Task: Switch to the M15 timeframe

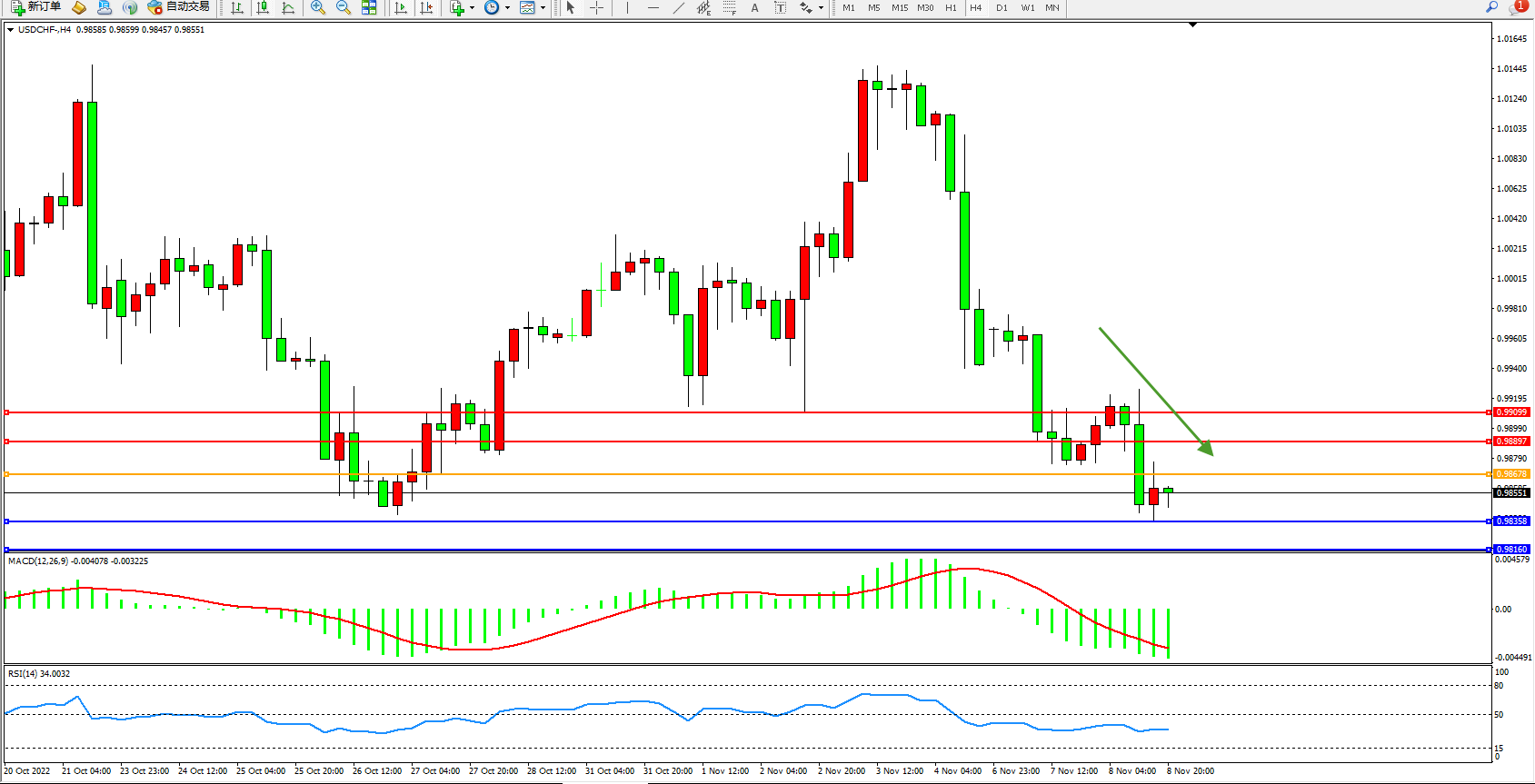Action: click(899, 7)
